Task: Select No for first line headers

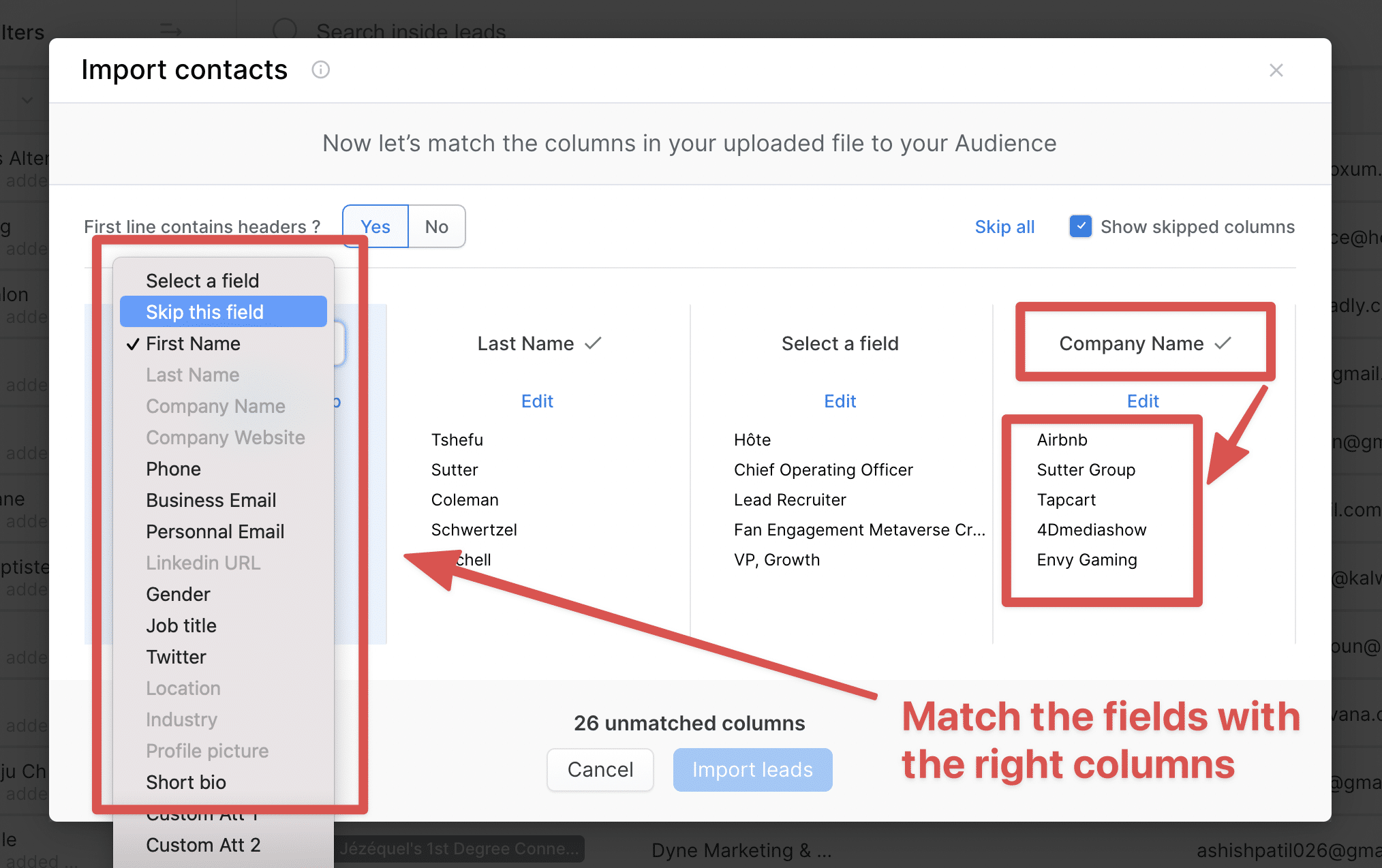Action: click(x=436, y=226)
